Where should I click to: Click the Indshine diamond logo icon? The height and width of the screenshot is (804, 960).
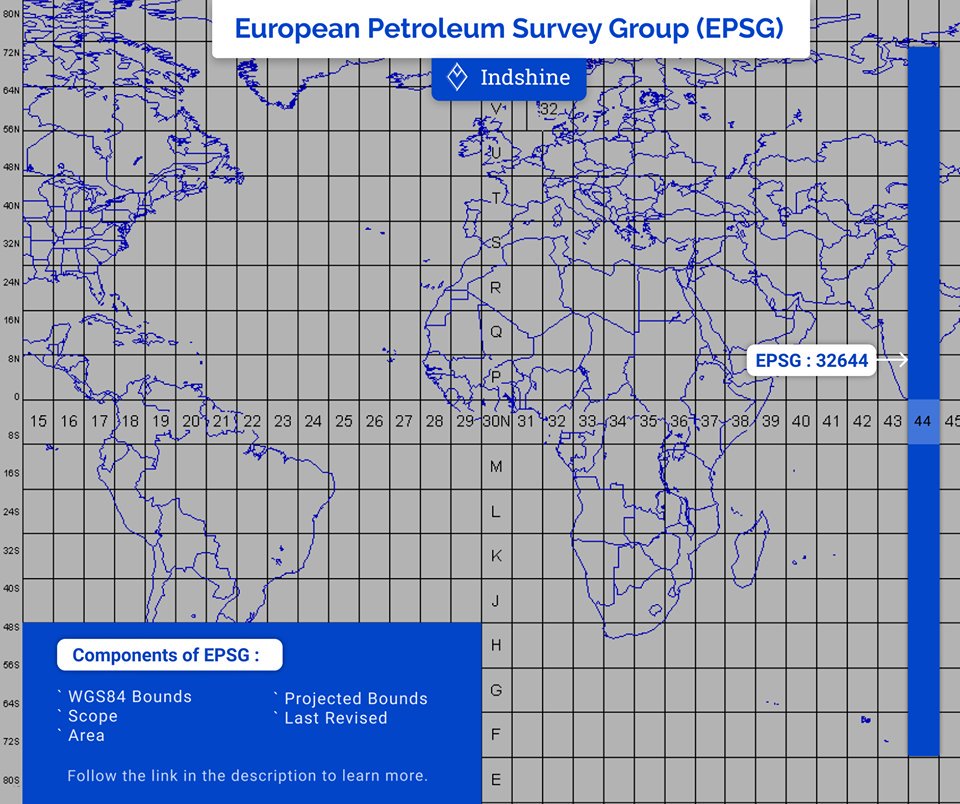tap(458, 77)
